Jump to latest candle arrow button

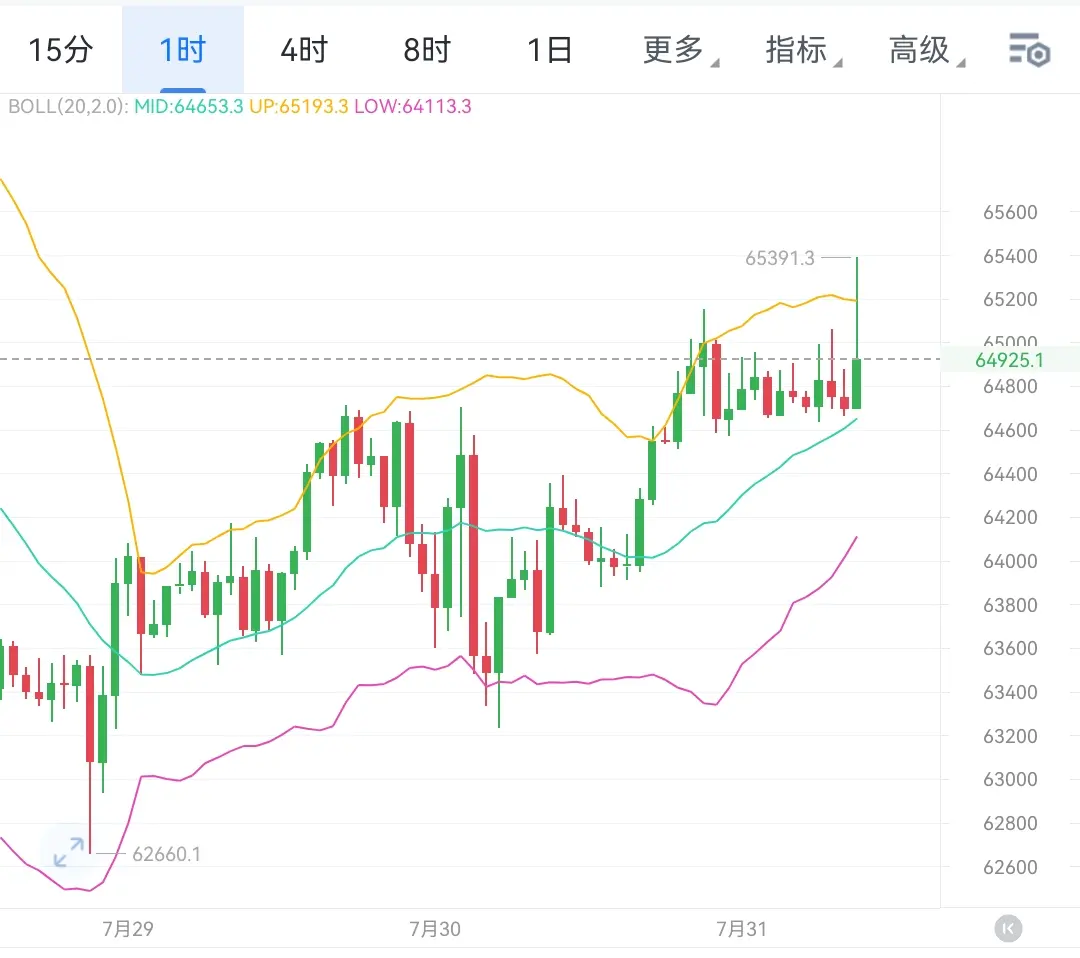pyautogui.click(x=1008, y=928)
